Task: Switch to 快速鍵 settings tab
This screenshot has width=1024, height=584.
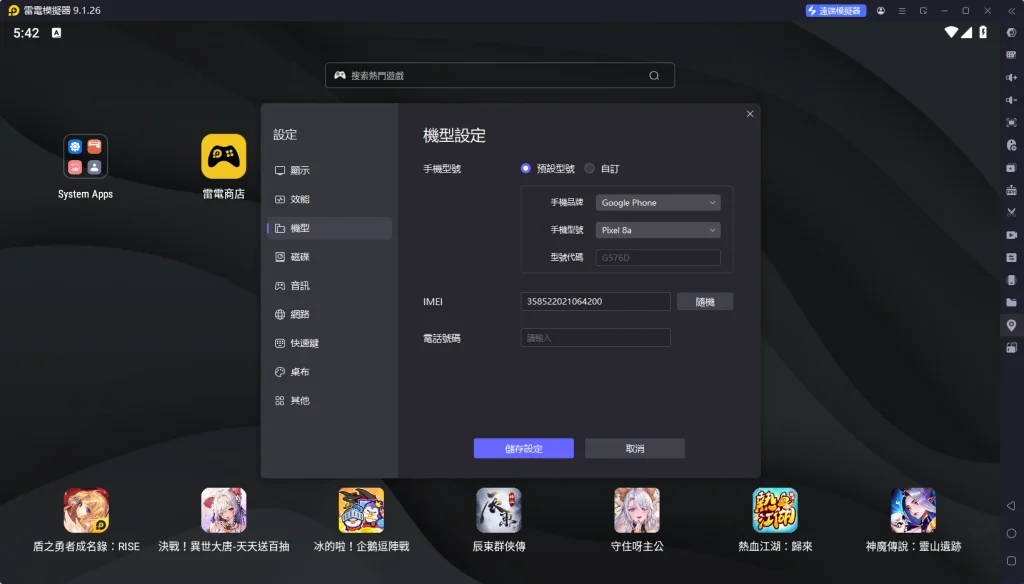Action: [x=329, y=343]
